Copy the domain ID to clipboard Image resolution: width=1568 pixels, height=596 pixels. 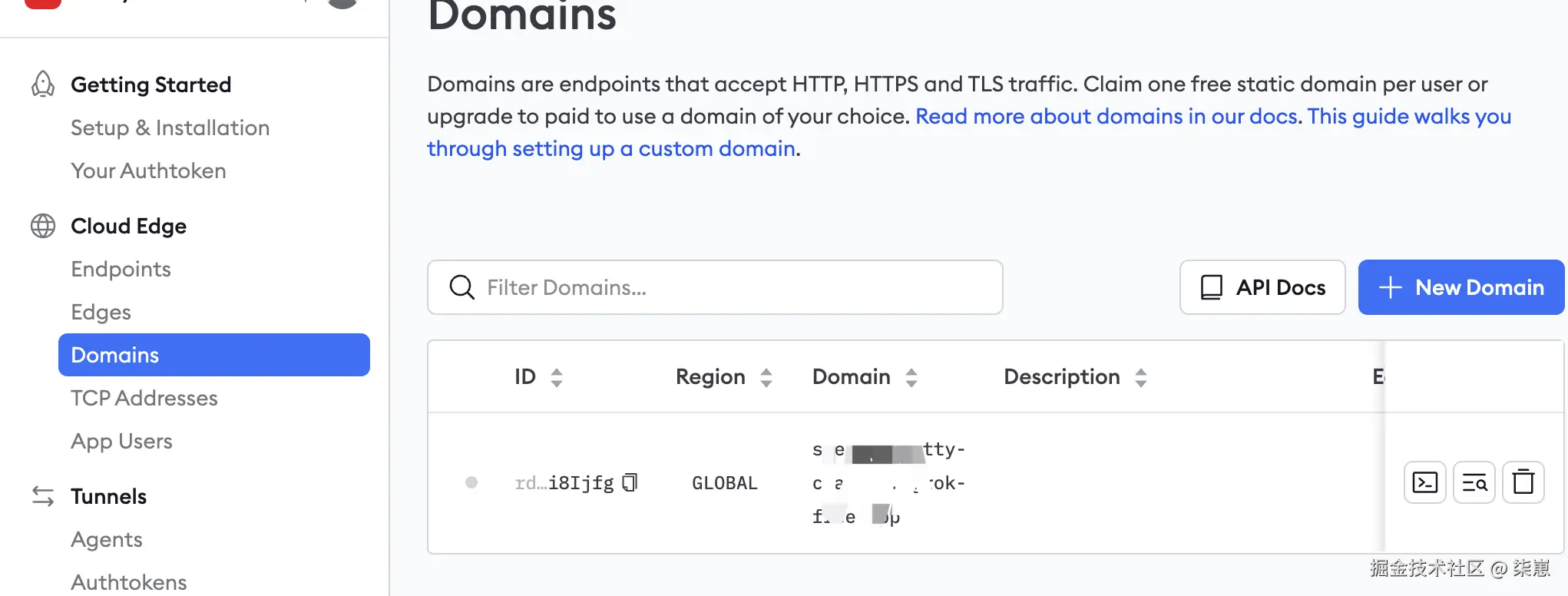pos(630,482)
